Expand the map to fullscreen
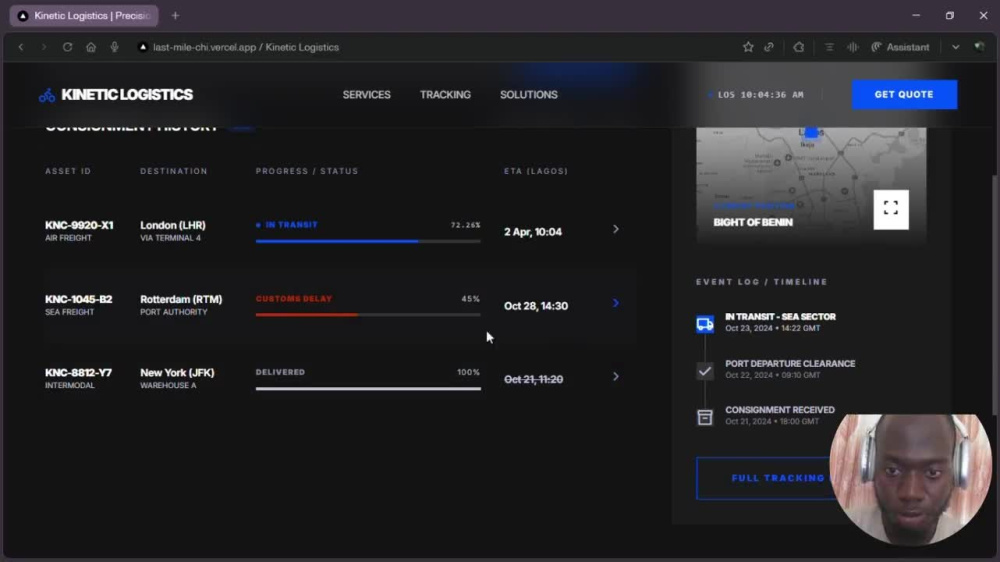The image size is (1000, 562). point(891,209)
